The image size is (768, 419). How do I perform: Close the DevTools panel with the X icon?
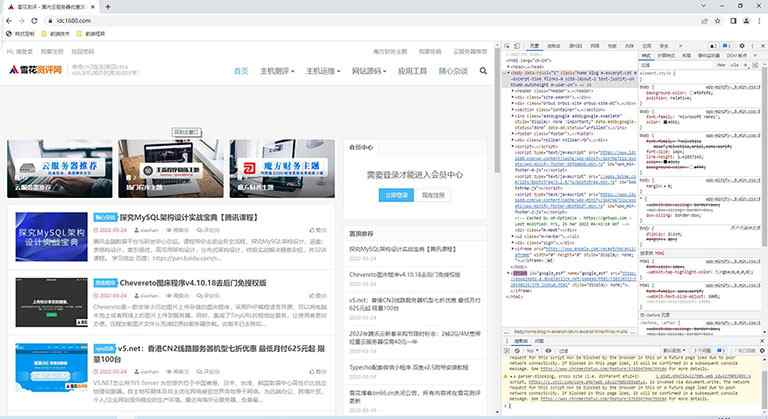coord(763,46)
